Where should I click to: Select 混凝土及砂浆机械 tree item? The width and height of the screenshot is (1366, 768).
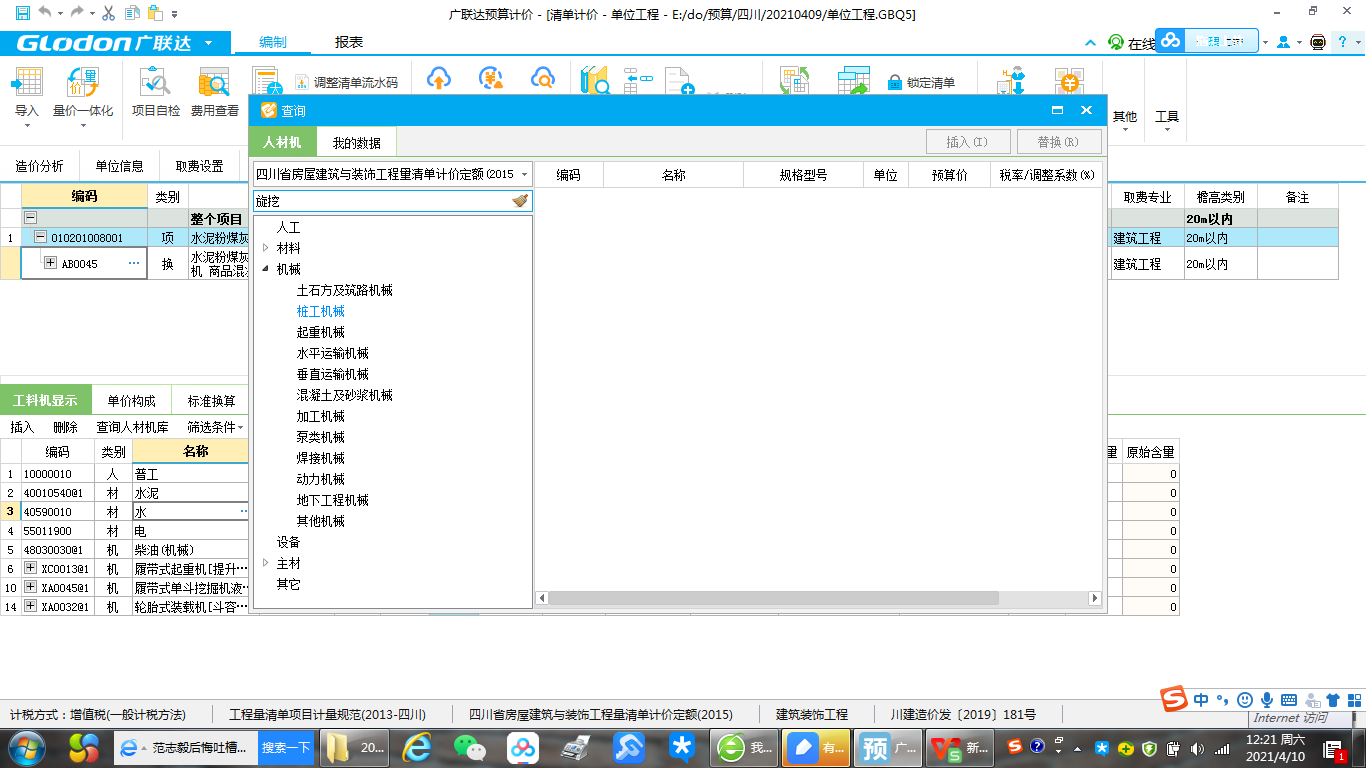(345, 395)
